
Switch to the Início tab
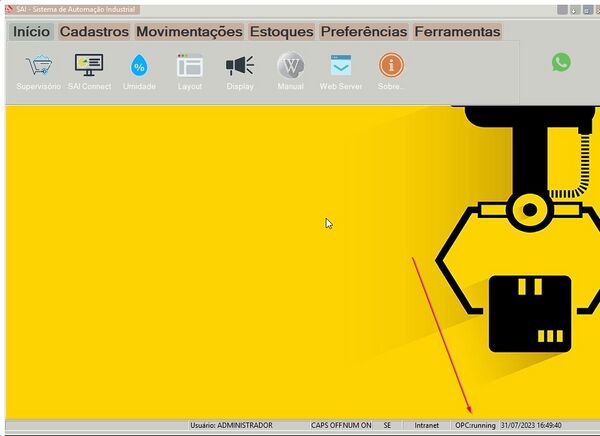pyautogui.click(x=31, y=32)
